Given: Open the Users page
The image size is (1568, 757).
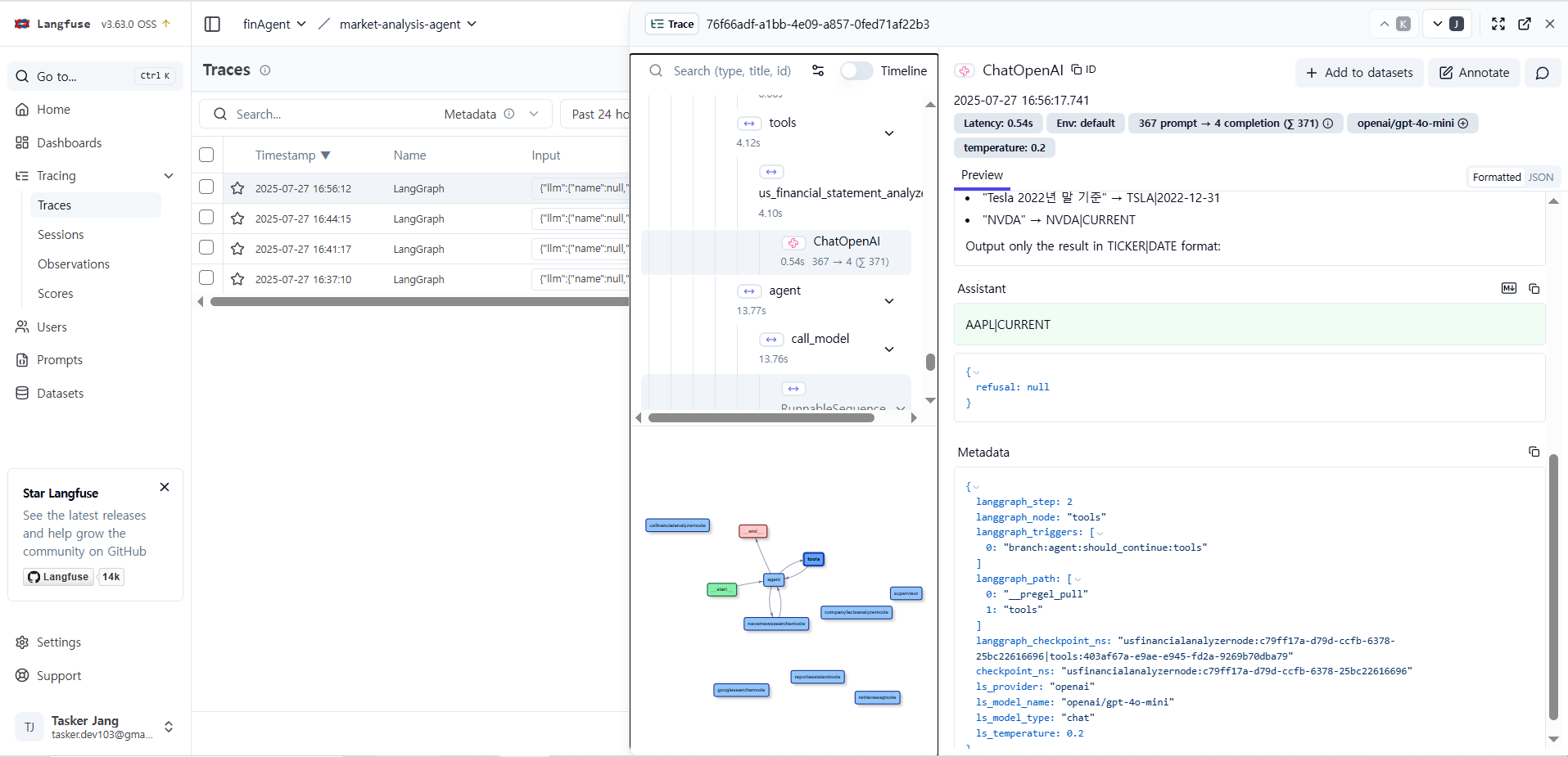Looking at the screenshot, I should pyautogui.click(x=52, y=327).
